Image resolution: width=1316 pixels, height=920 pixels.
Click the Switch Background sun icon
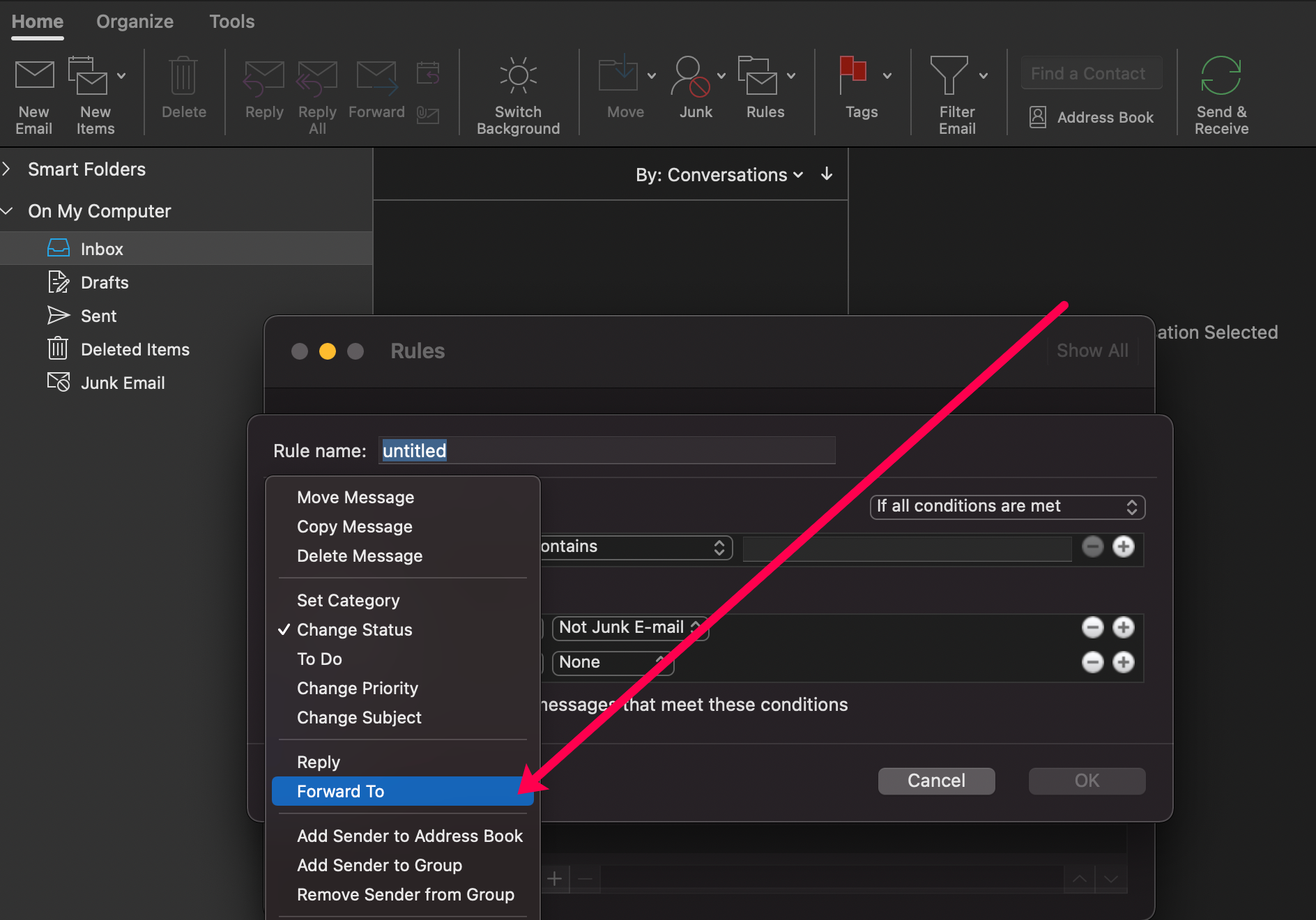(518, 76)
